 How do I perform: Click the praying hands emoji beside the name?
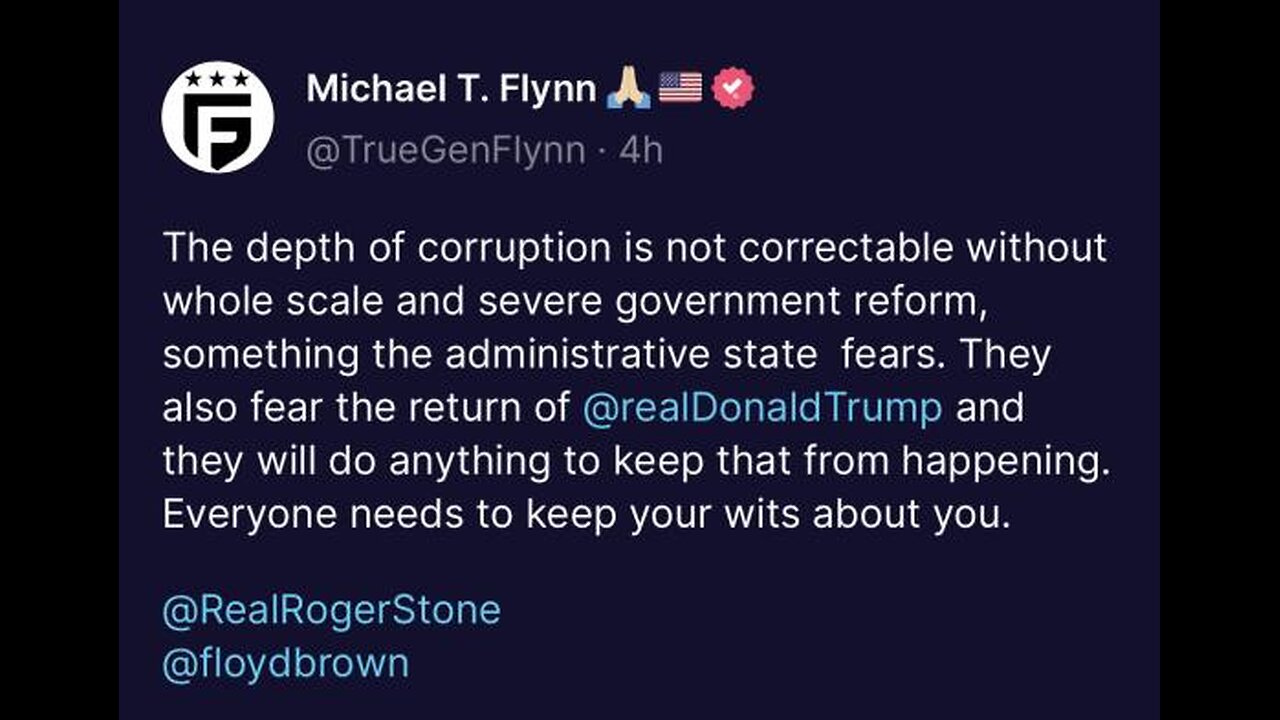point(629,89)
